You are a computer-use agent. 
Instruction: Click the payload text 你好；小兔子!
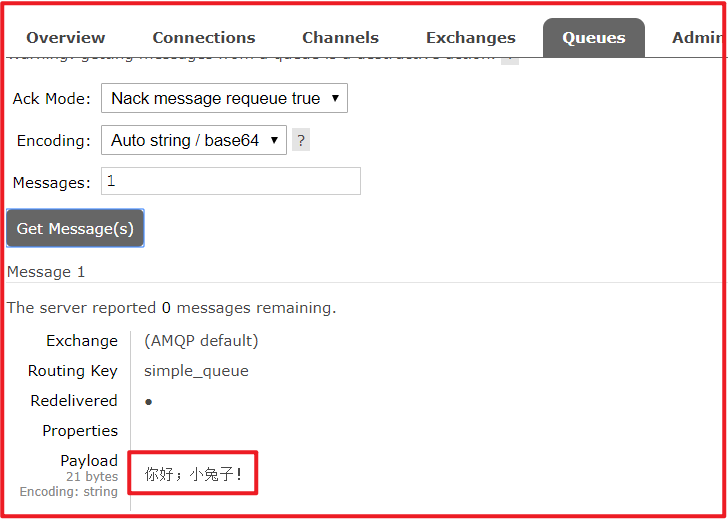pyautogui.click(x=194, y=474)
